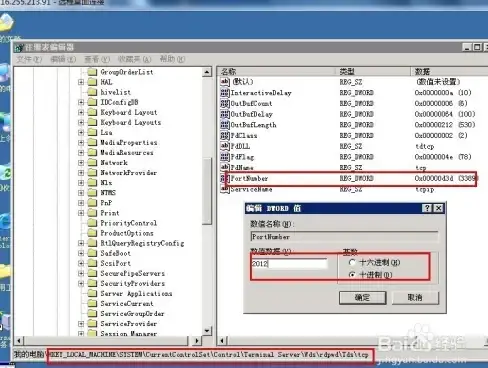The height and width of the screenshot is (368, 488).
Task: Click the OutBufLength DWORD value icon
Action: tap(225, 125)
